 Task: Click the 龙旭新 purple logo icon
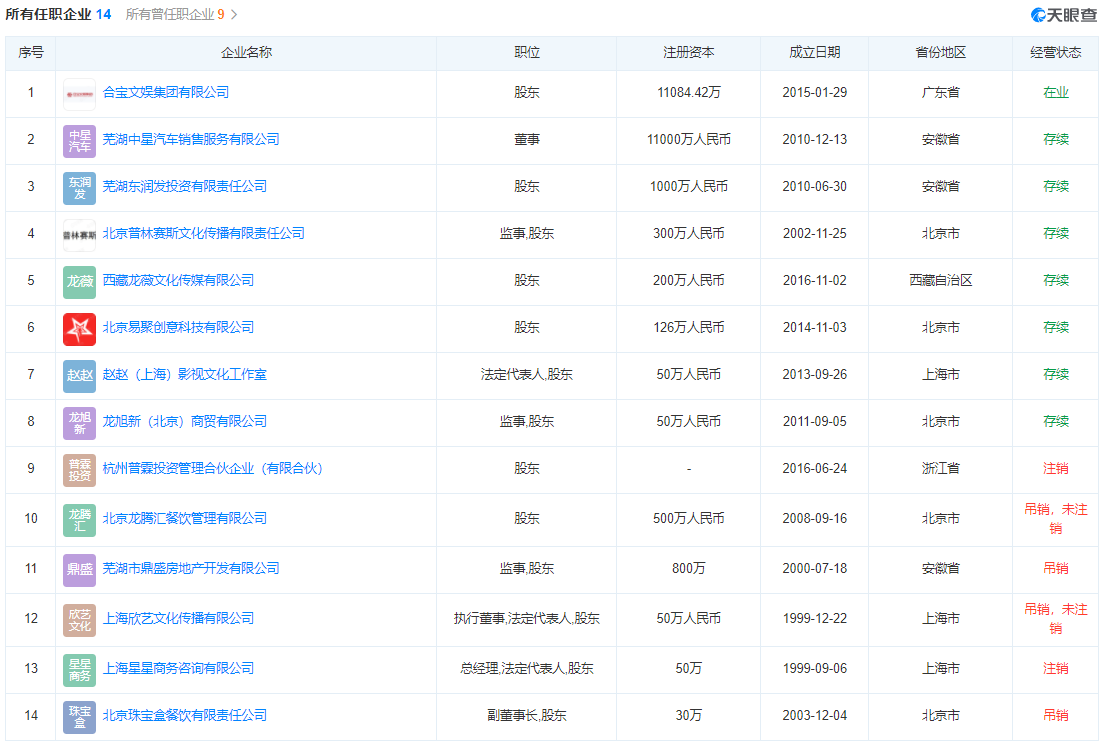pyautogui.click(x=79, y=423)
